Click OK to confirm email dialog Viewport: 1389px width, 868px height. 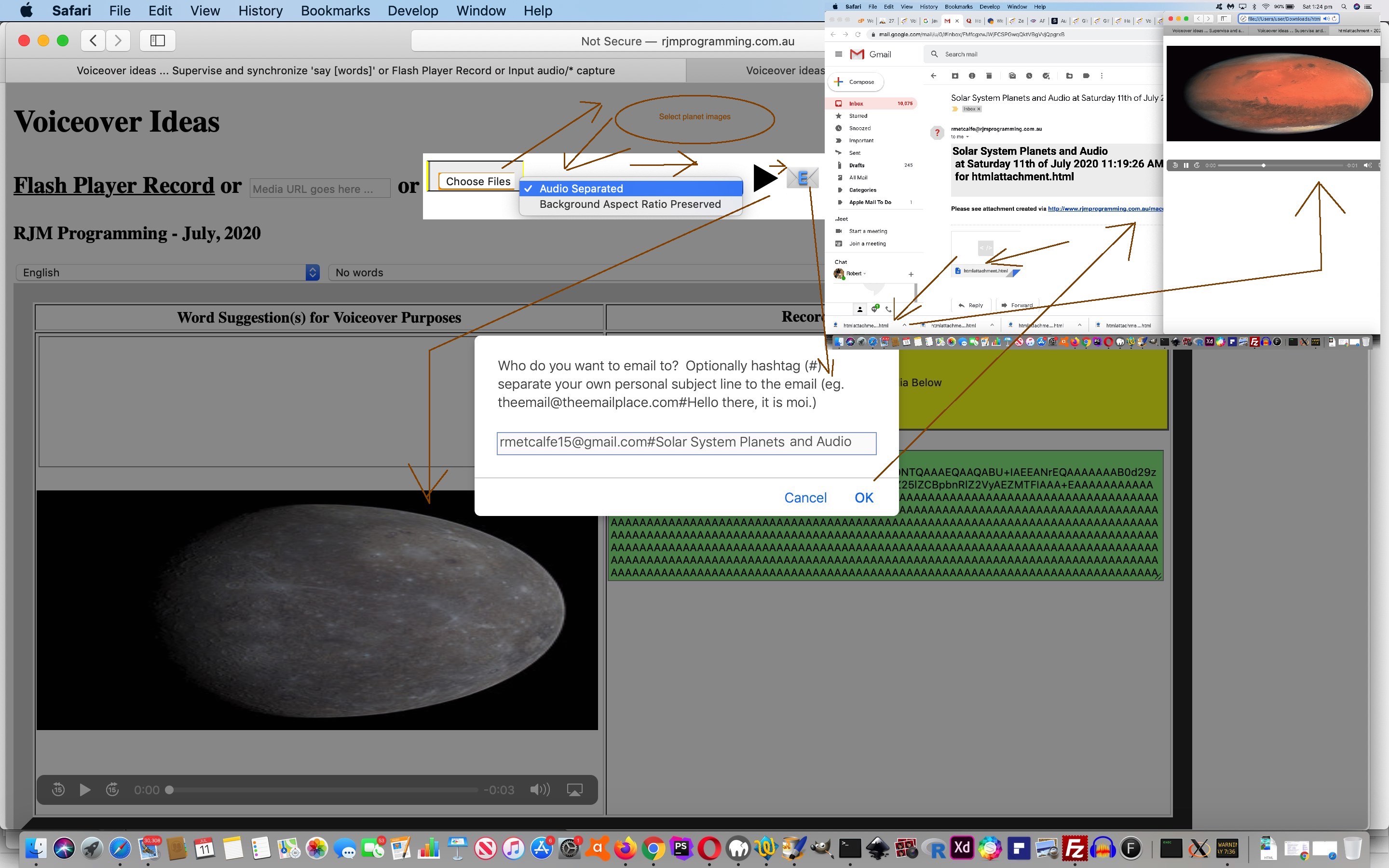point(863,497)
